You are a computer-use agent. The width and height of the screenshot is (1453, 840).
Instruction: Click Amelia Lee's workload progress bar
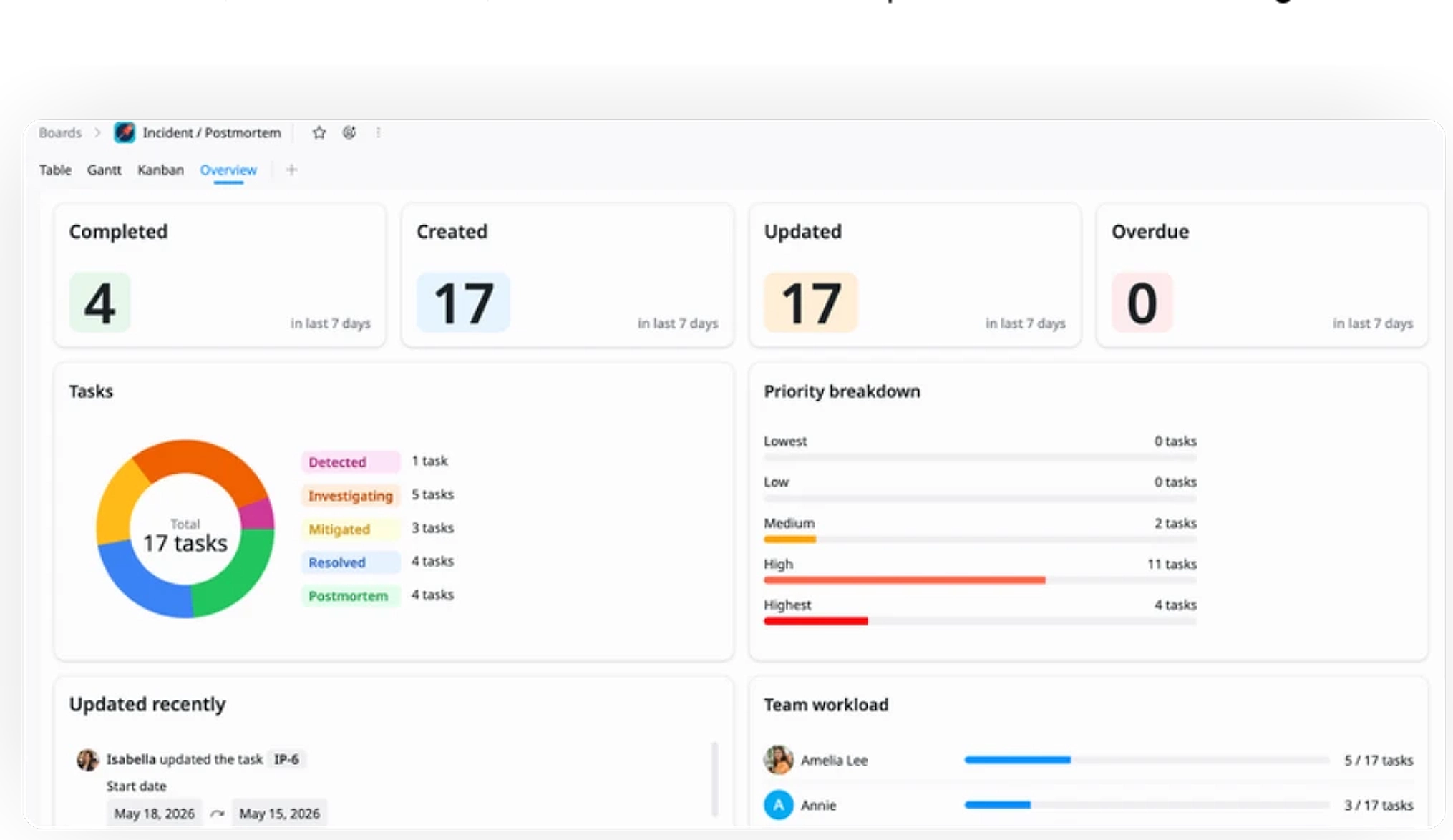[x=1147, y=760]
